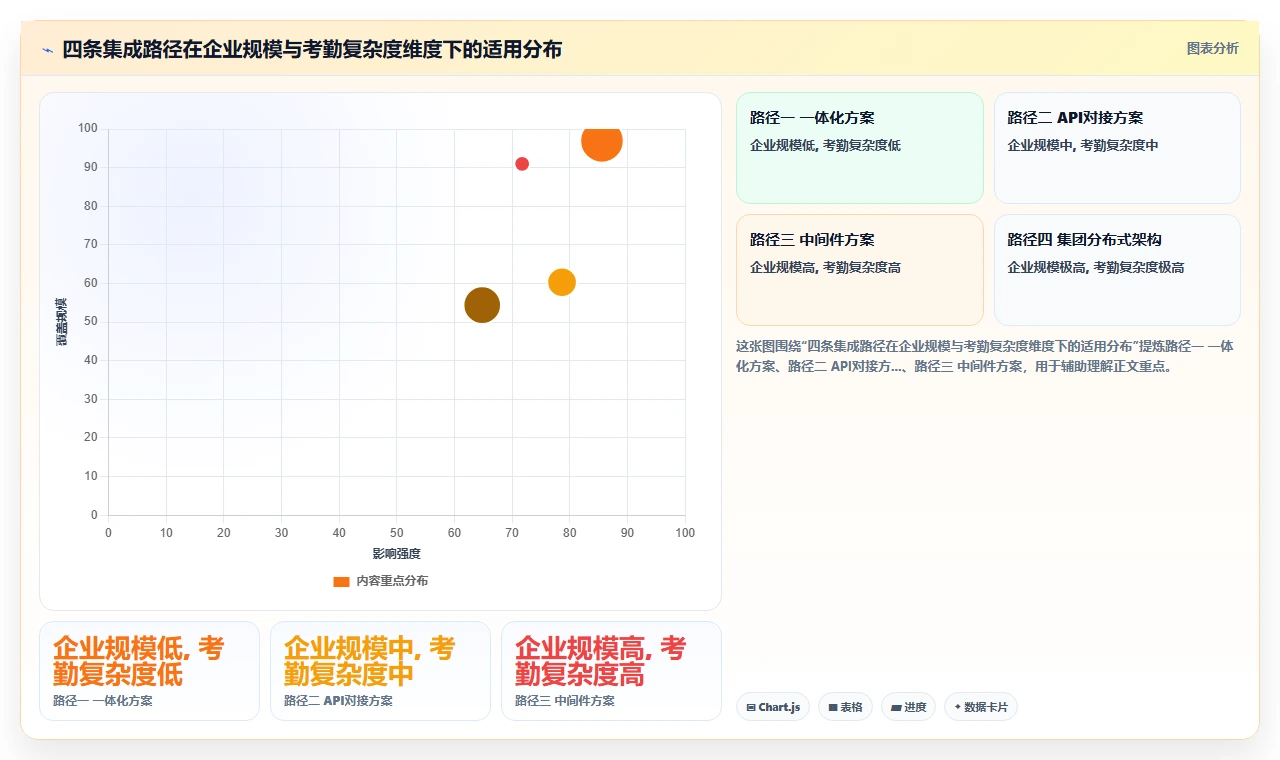
Task: Click the 表格 tag
Action: pyautogui.click(x=845, y=707)
